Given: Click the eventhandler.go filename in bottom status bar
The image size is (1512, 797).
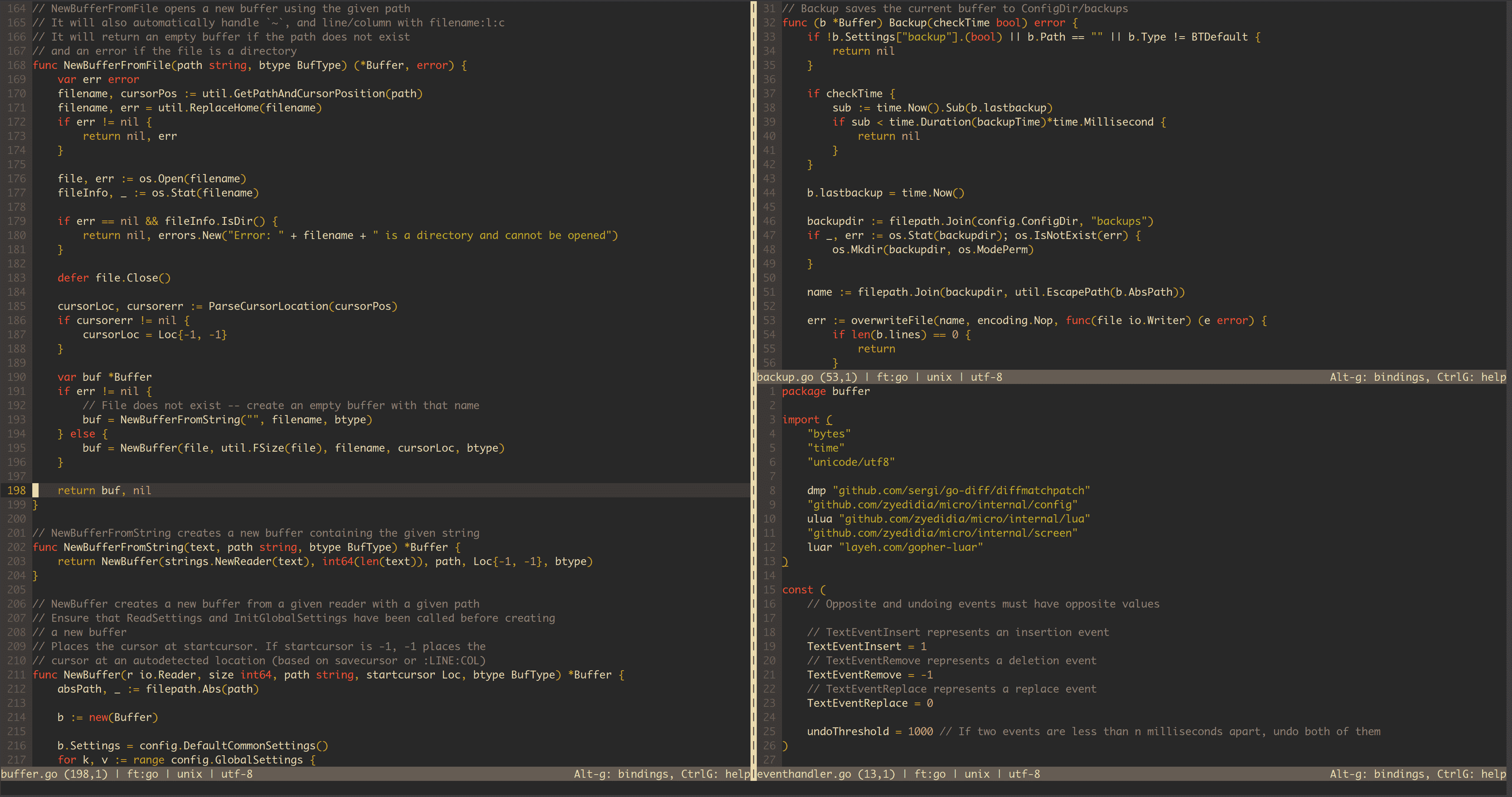Looking at the screenshot, I should pos(804,774).
